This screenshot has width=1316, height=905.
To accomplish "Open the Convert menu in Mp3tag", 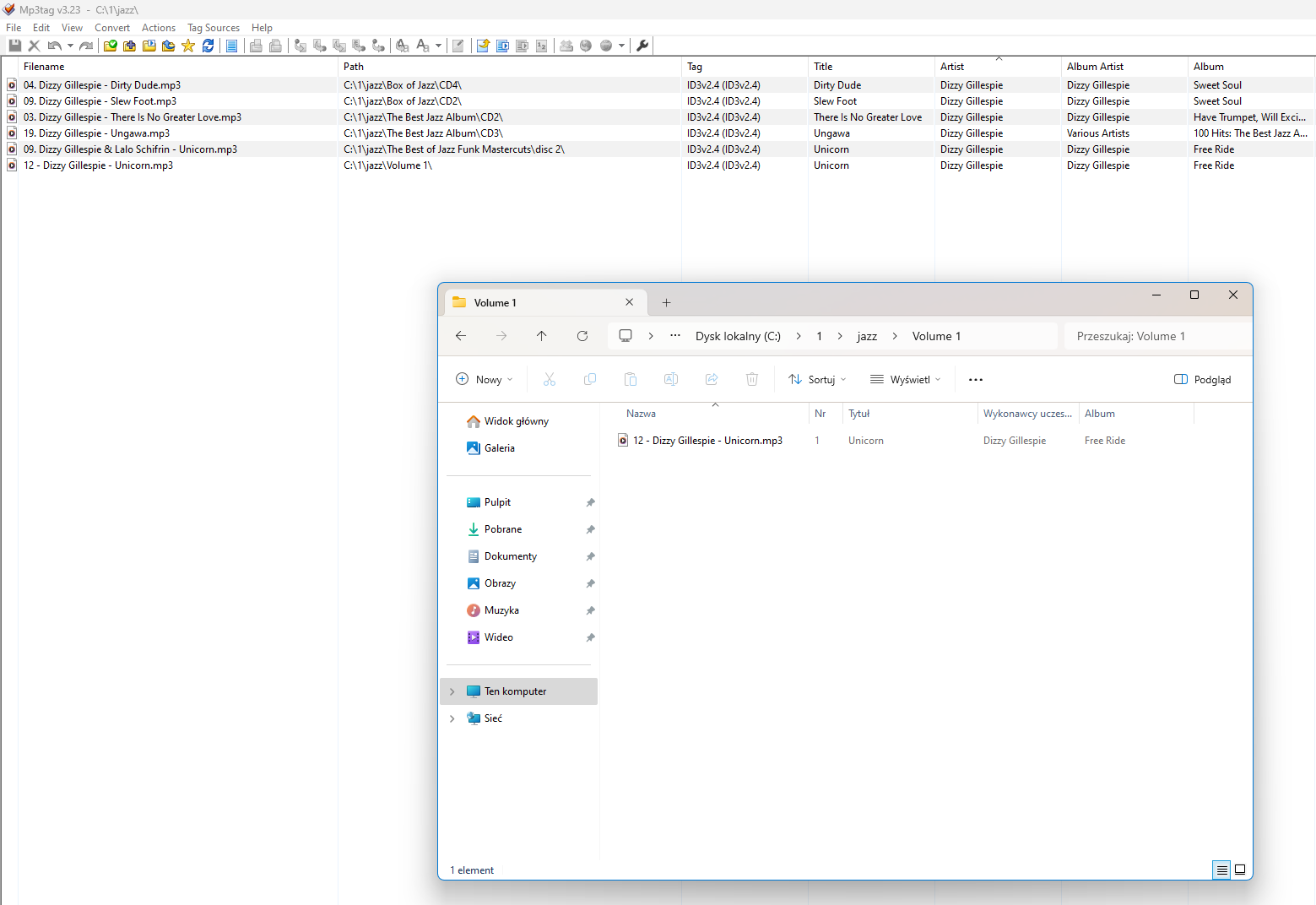I will 112,28.
